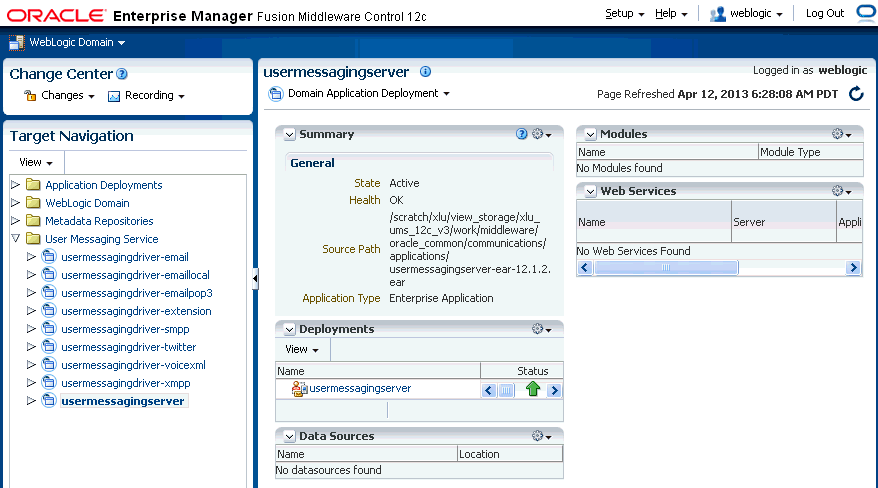The height and width of the screenshot is (488, 878).
Task: Click the Application Deployments folder icon
Action: coord(34,185)
